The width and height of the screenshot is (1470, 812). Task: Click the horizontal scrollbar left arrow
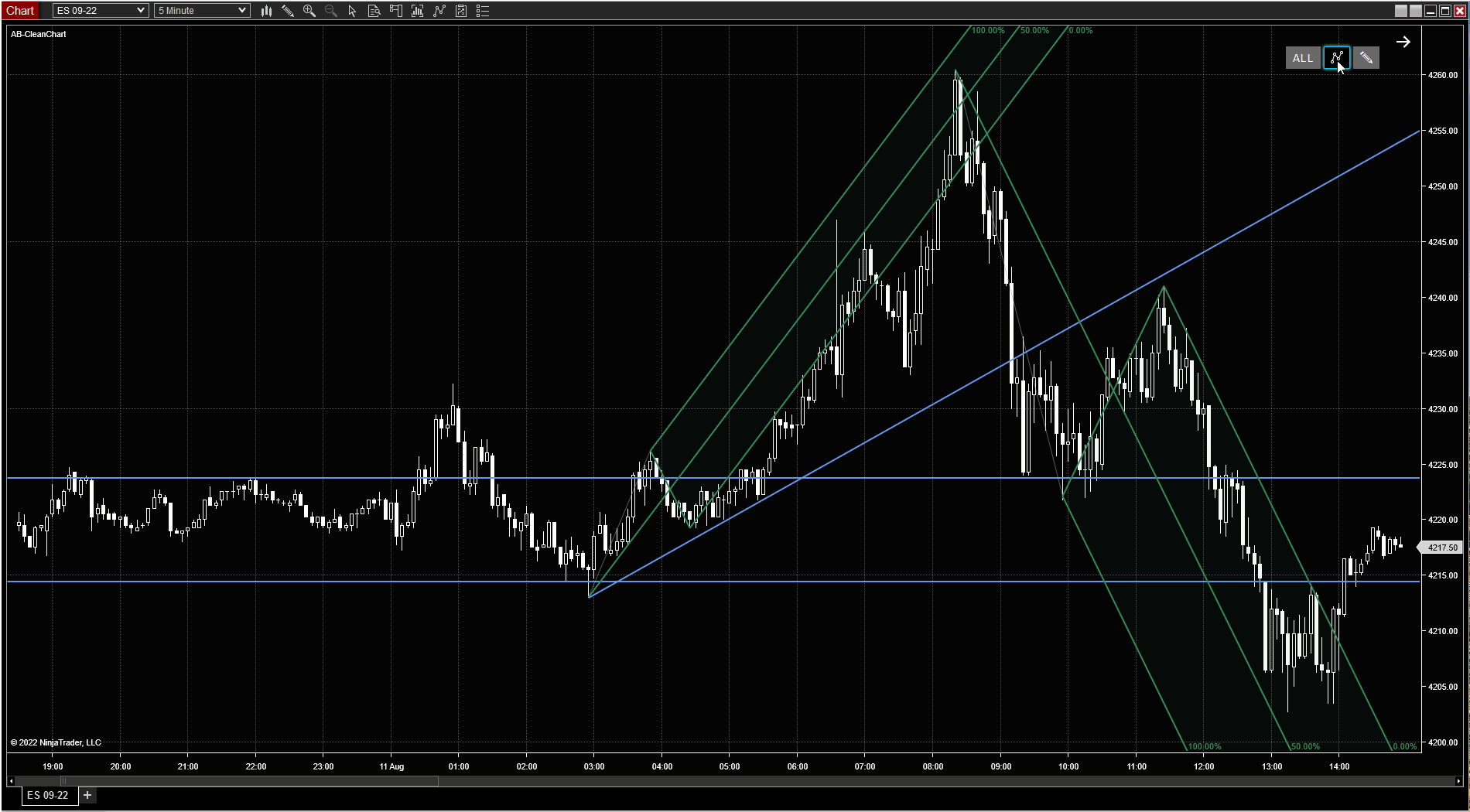(11, 781)
